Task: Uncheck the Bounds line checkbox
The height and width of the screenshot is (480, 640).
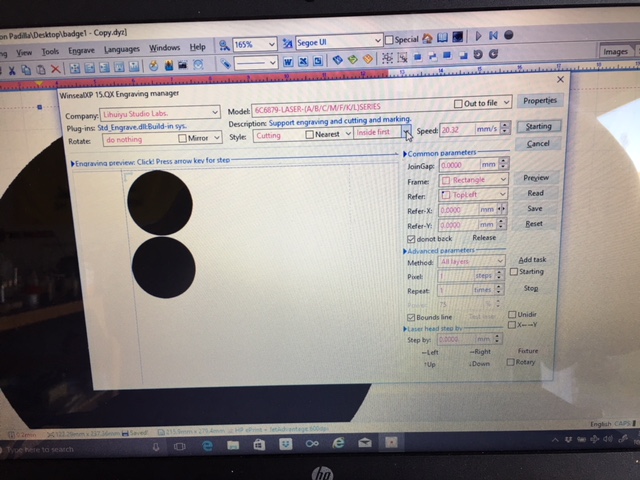Action: click(411, 317)
